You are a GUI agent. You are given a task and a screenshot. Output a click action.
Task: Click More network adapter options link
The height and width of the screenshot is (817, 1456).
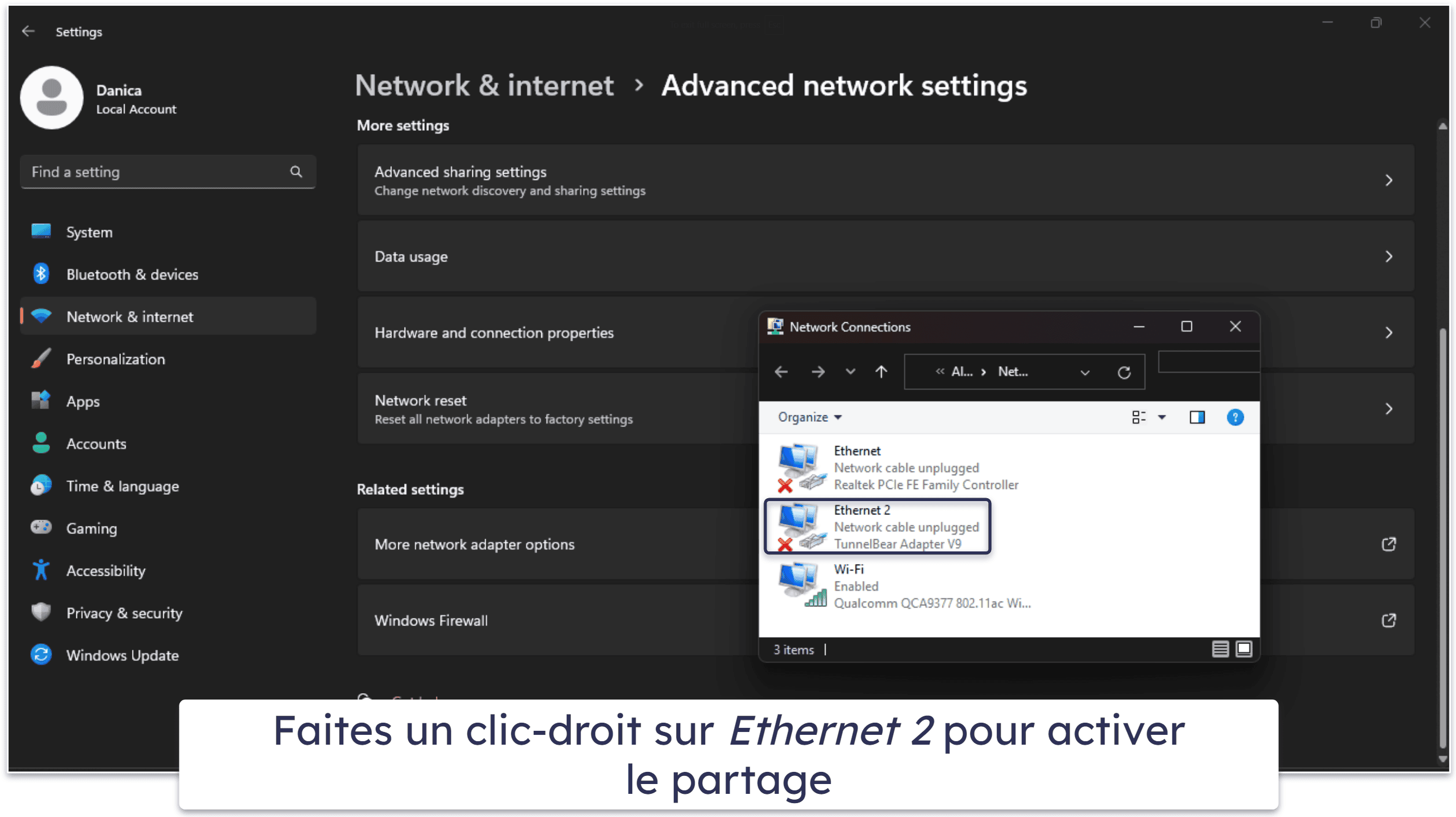[x=474, y=544]
